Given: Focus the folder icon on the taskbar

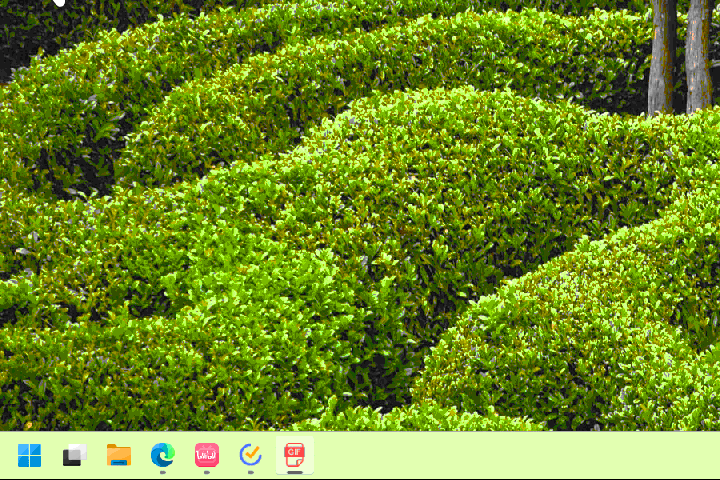Looking at the screenshot, I should (x=118, y=456).
